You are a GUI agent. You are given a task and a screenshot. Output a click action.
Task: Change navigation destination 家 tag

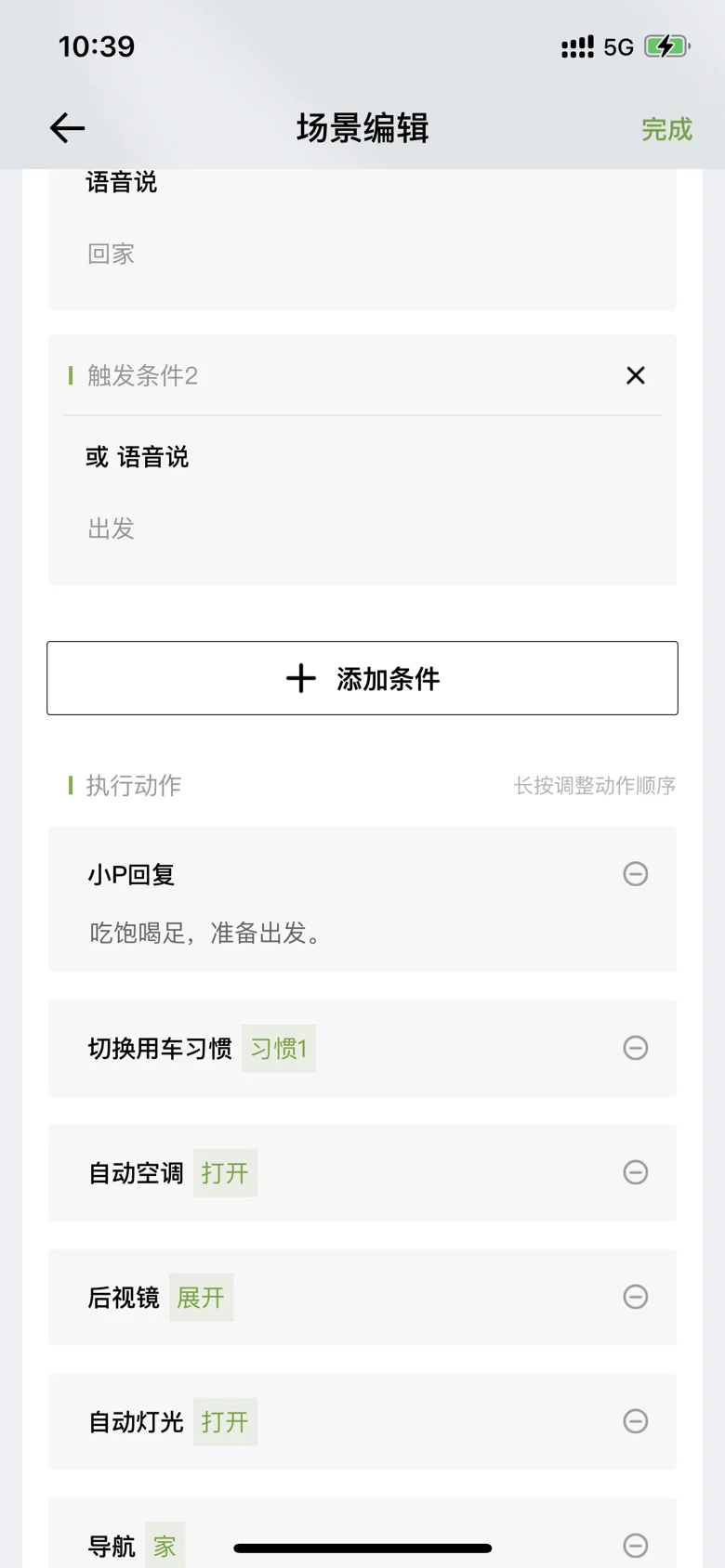click(165, 1546)
